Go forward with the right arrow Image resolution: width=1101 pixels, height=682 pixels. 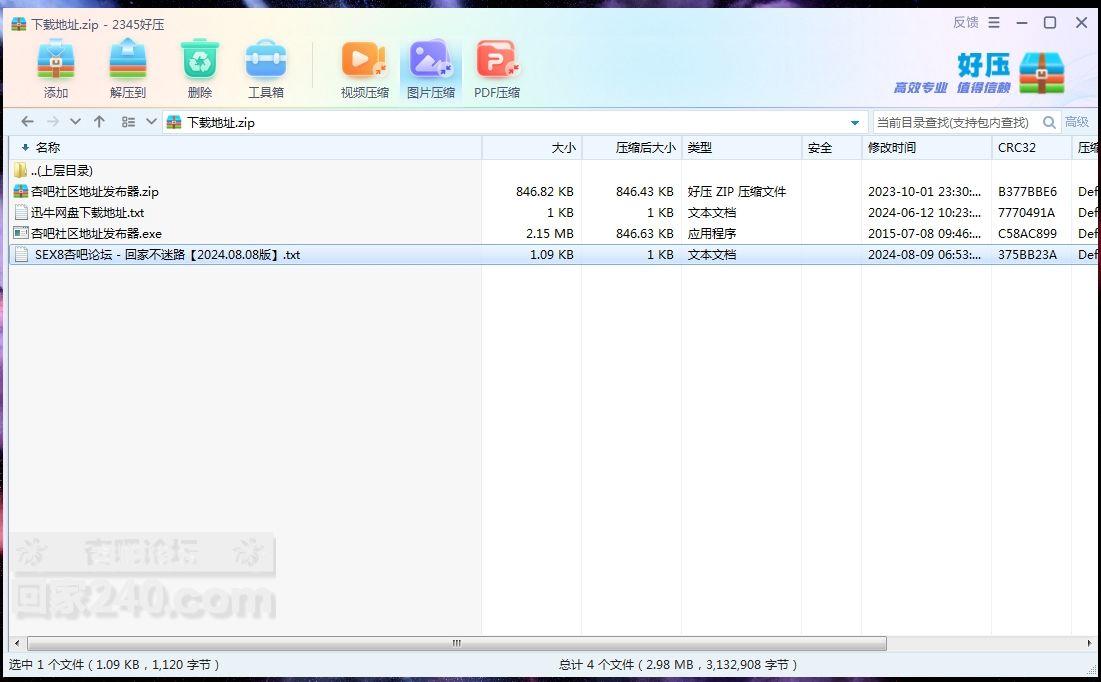point(53,122)
